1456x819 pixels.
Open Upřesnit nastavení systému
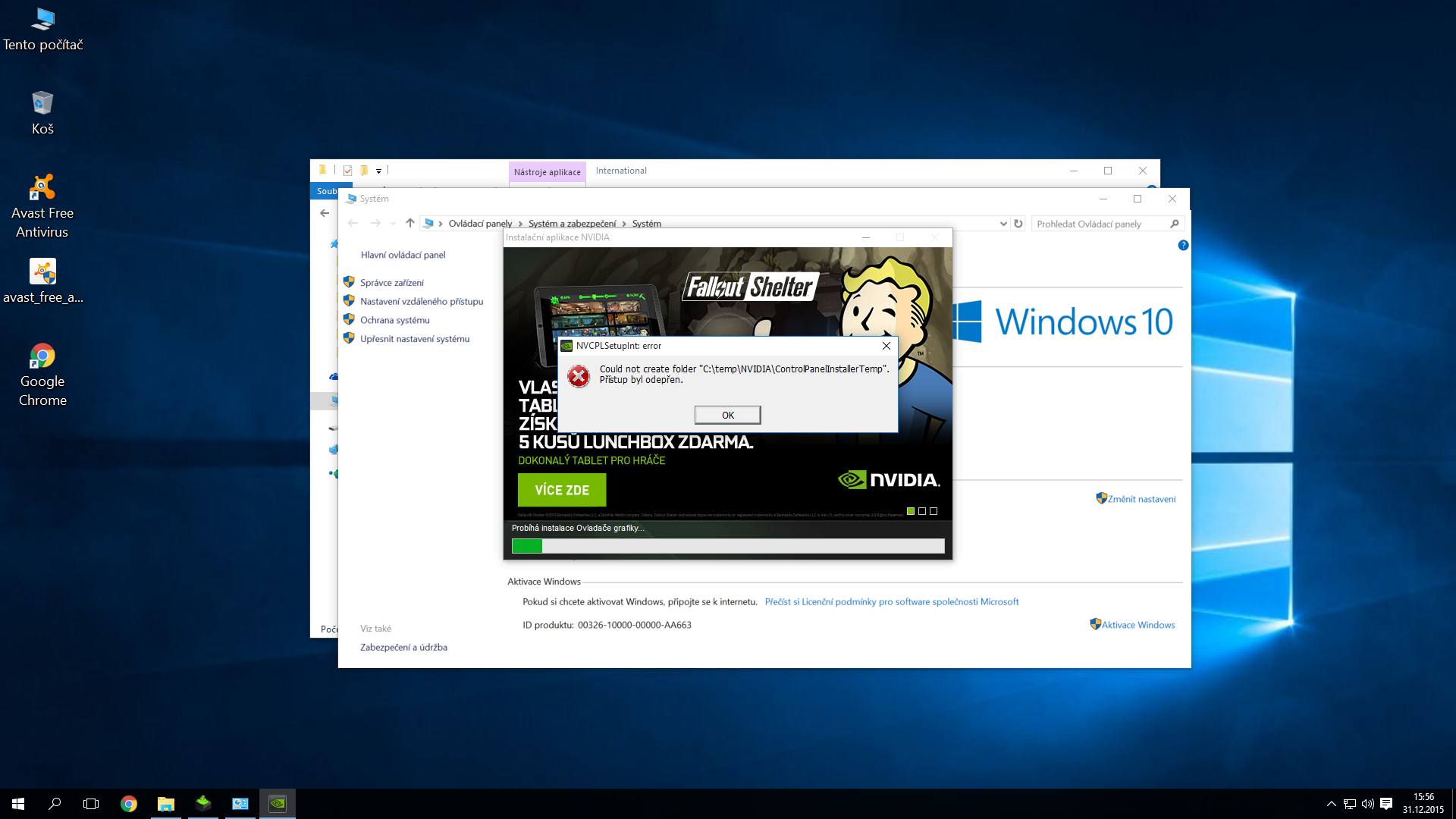click(x=414, y=339)
